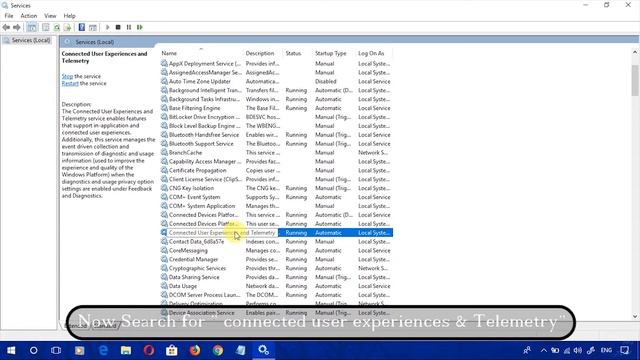
Task: Select the Data Usage service
Action: [x=276, y=286]
